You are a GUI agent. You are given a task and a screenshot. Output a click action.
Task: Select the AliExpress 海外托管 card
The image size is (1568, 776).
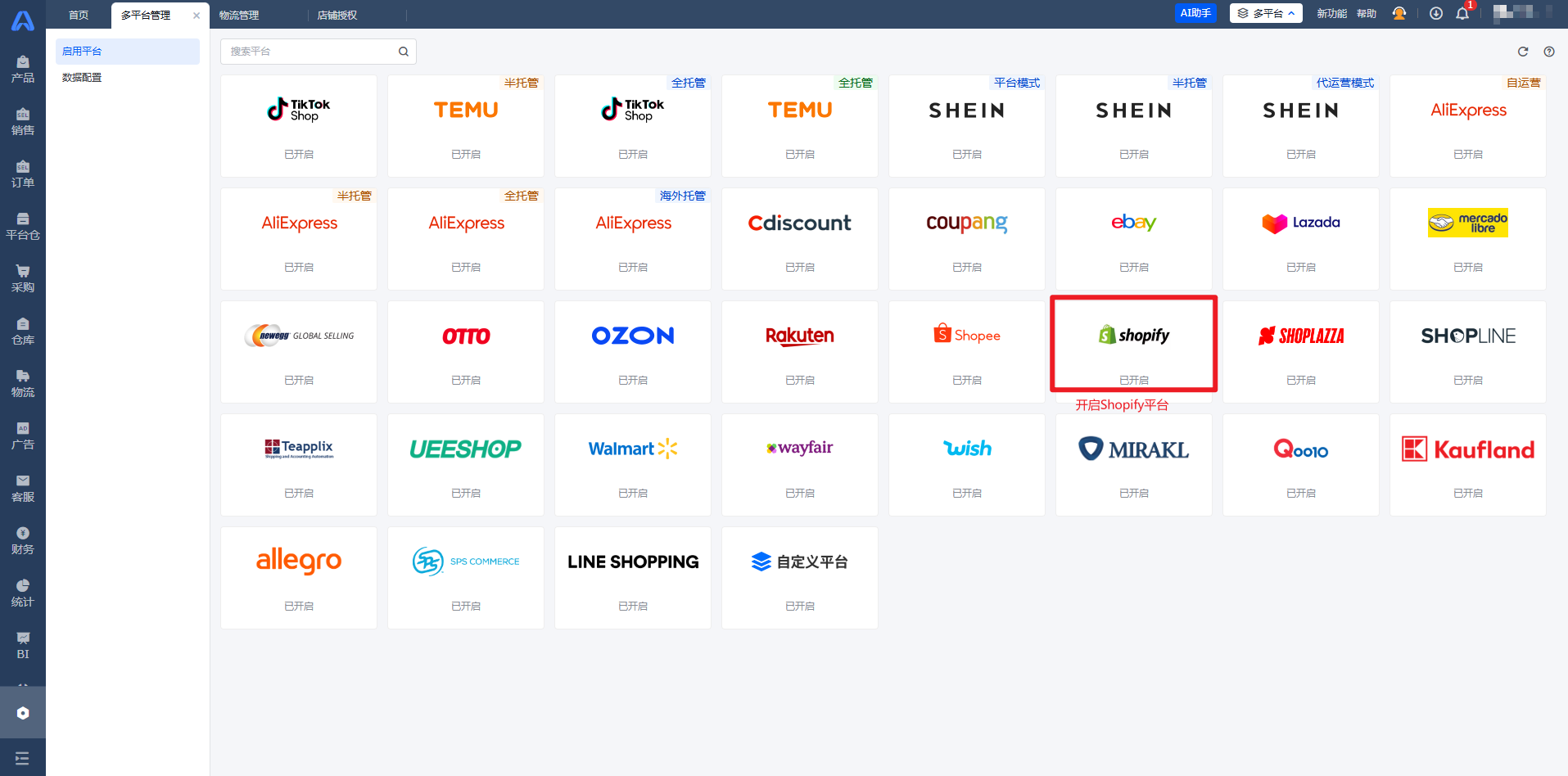(x=633, y=239)
